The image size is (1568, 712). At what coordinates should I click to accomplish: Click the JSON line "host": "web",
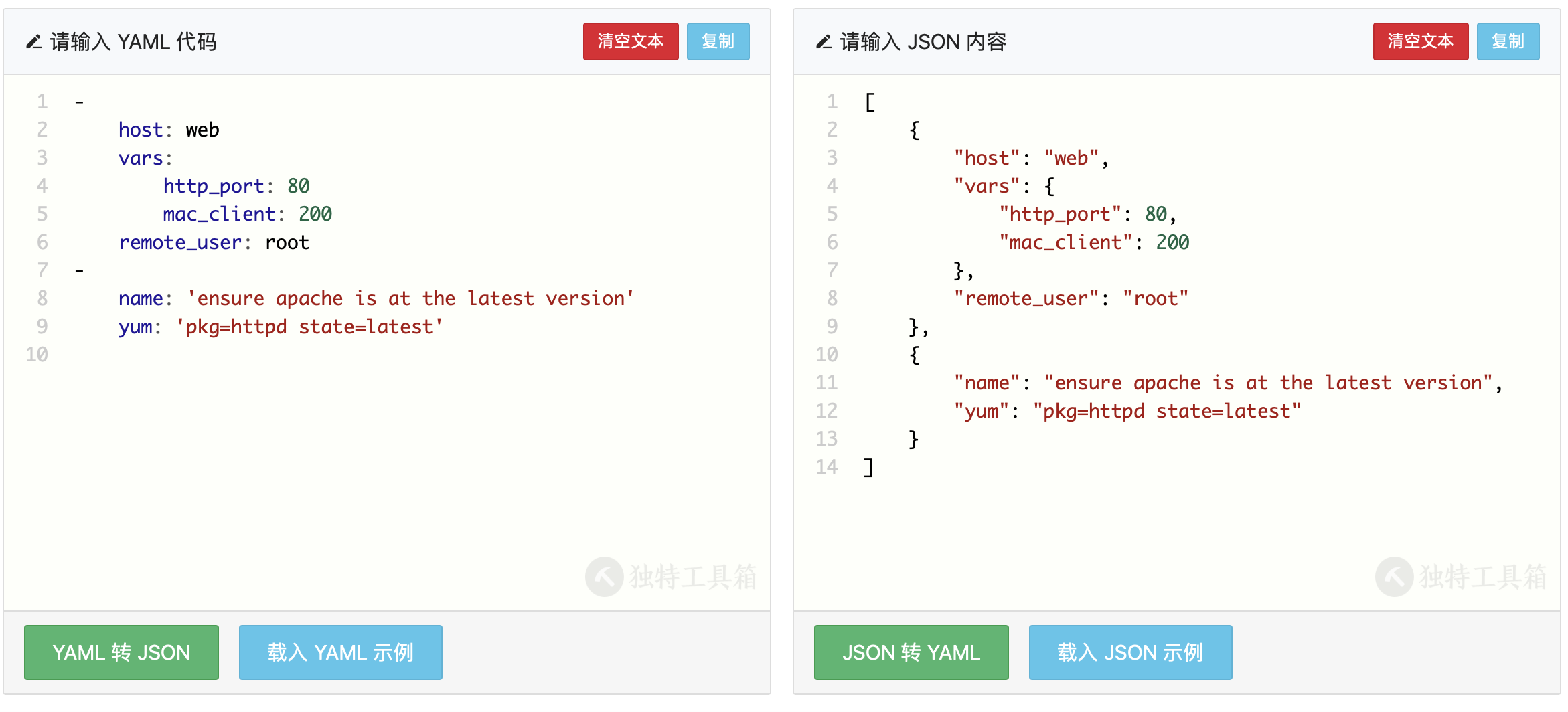(x=1032, y=158)
